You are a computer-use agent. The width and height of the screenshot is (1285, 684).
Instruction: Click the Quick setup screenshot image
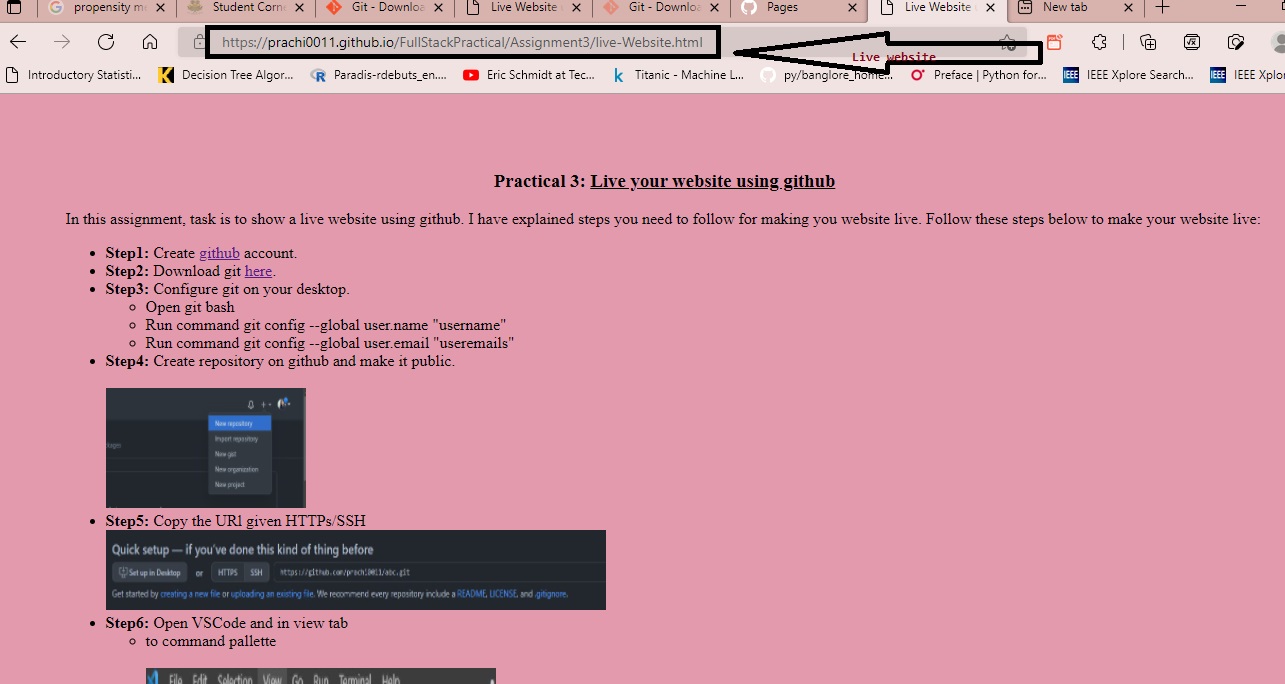click(356, 570)
